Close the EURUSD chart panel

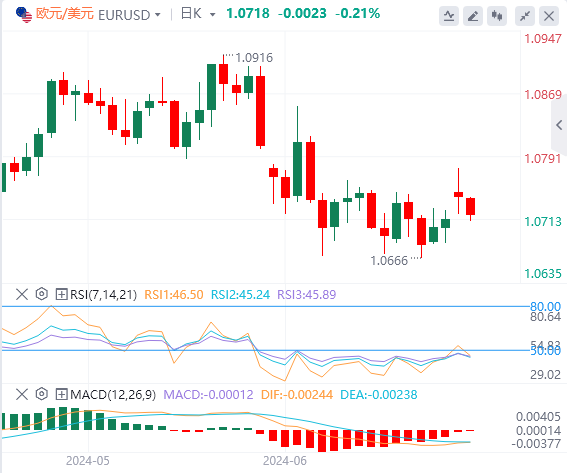tap(549, 16)
